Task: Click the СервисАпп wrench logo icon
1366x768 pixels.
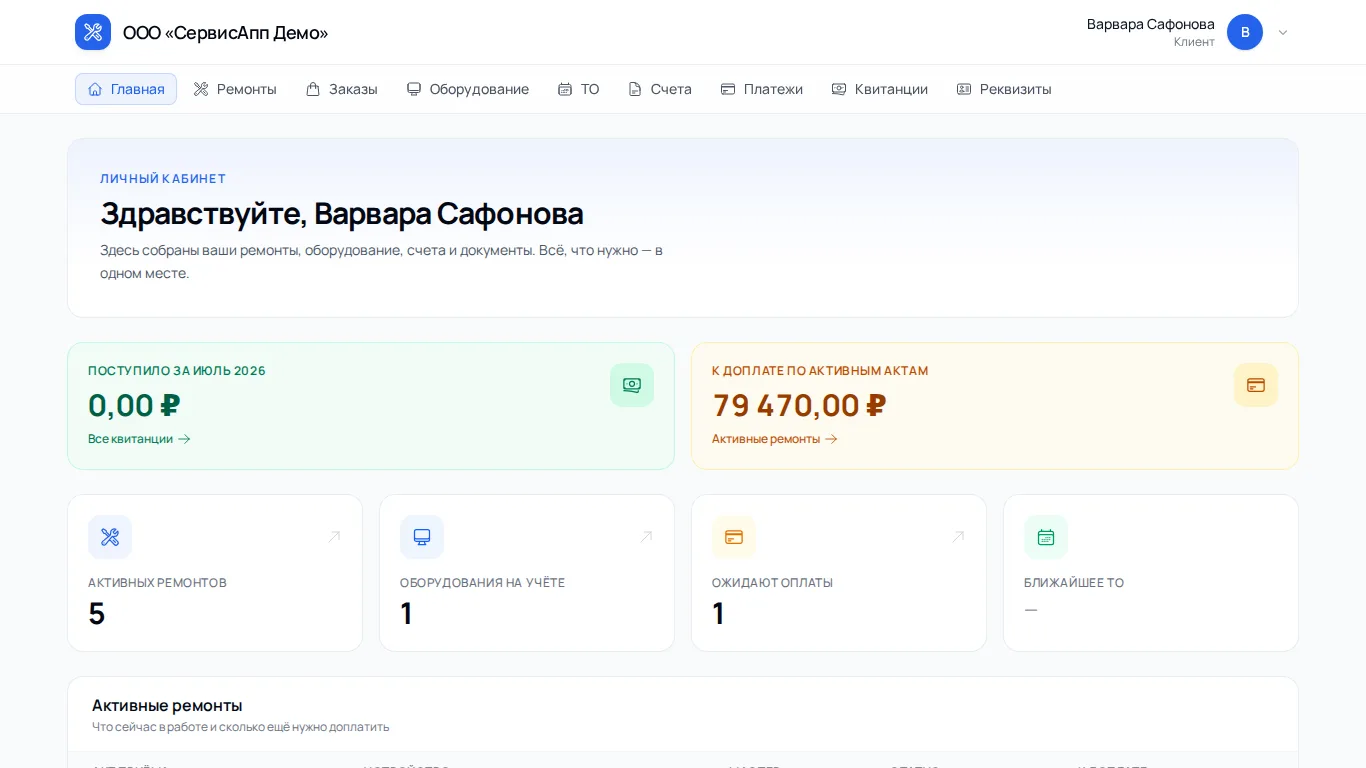Action: [93, 32]
